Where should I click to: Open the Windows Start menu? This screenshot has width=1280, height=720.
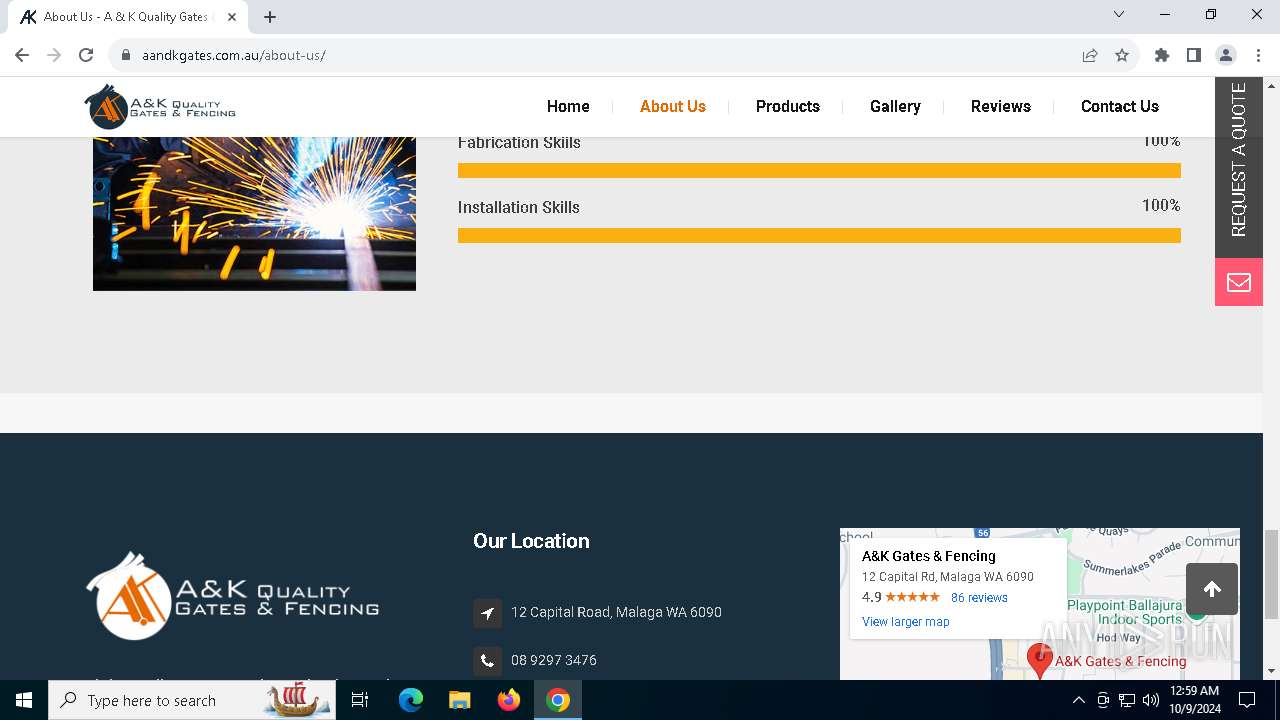[x=24, y=700]
